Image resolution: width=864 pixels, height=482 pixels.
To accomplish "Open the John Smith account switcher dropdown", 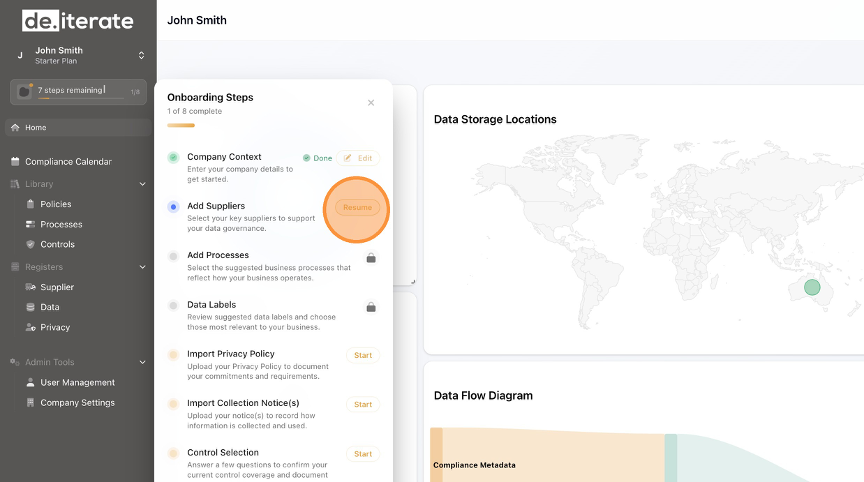I will click(141, 55).
